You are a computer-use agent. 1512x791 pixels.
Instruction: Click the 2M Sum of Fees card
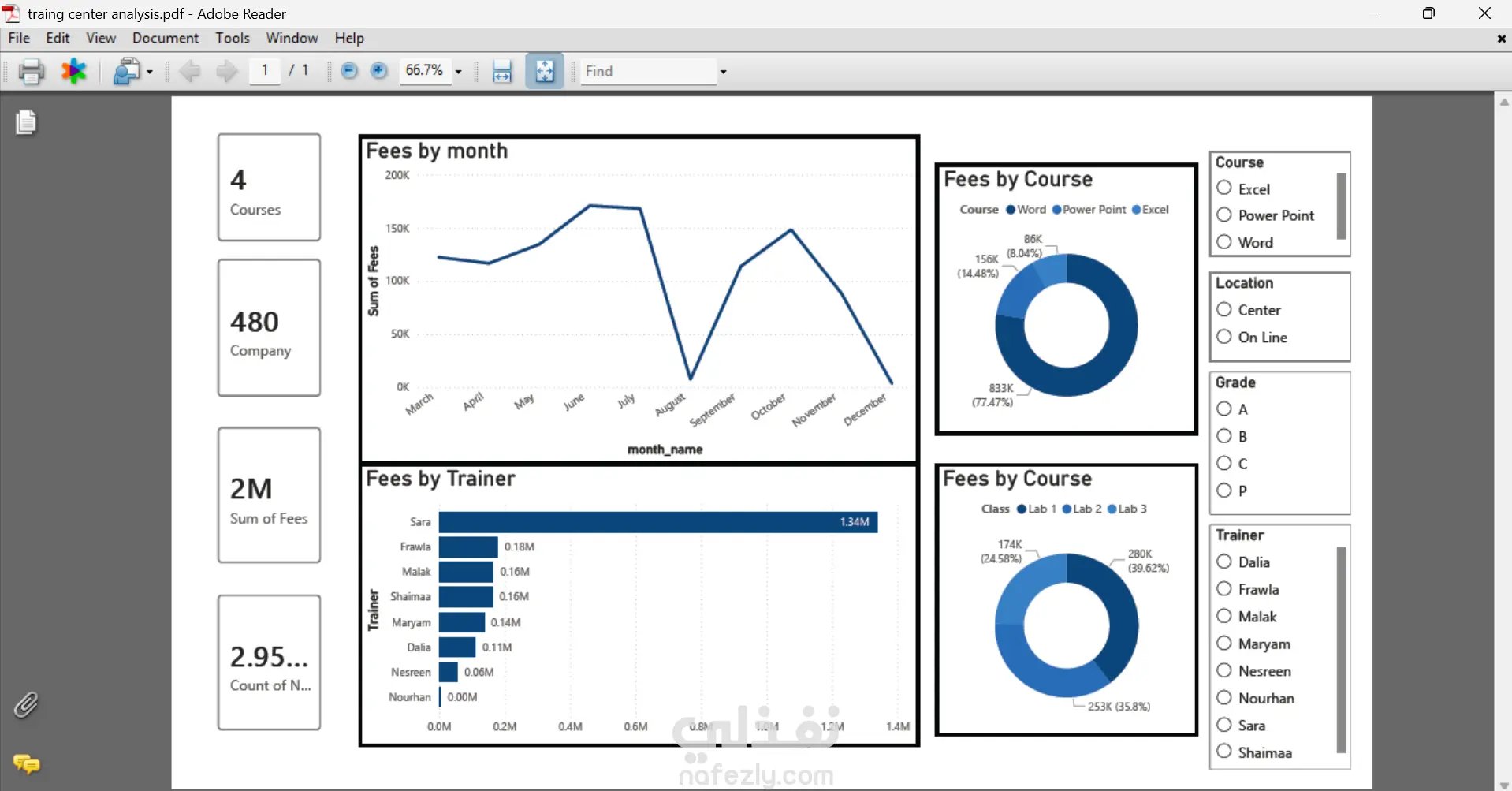269,495
